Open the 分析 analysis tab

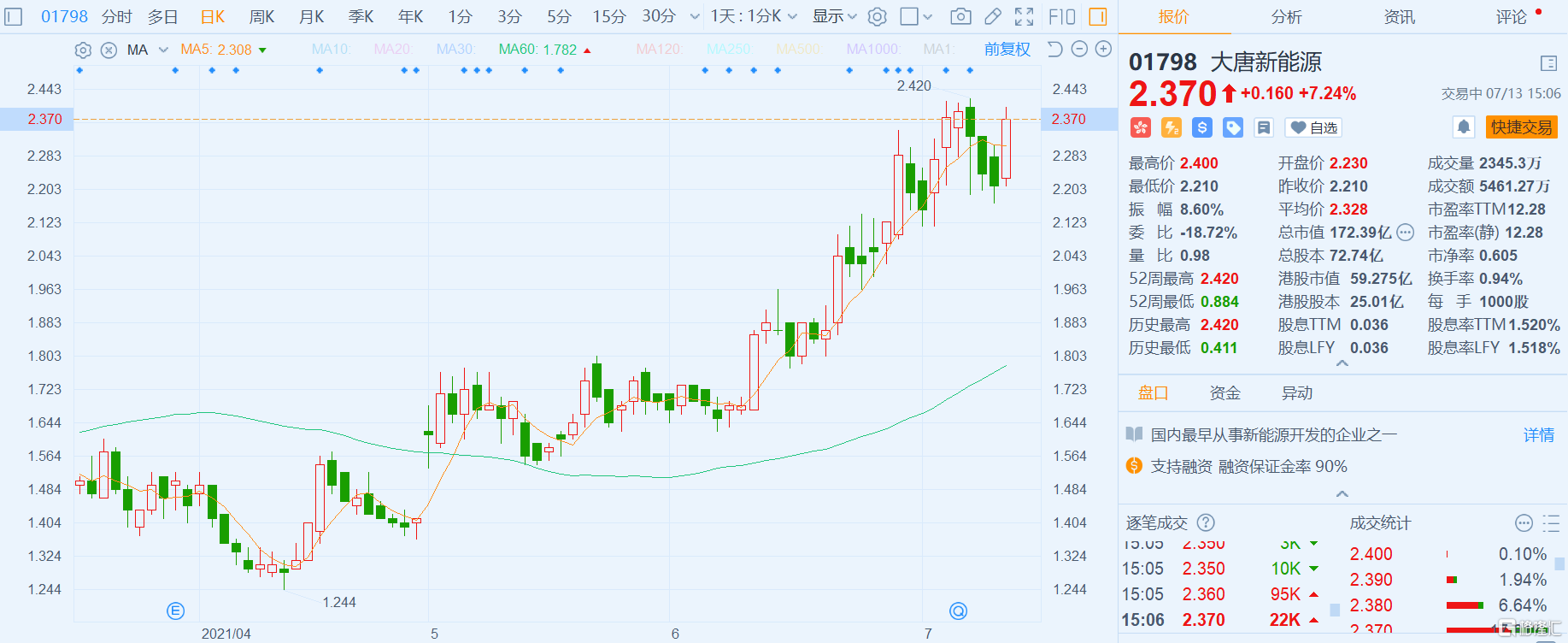click(1286, 16)
